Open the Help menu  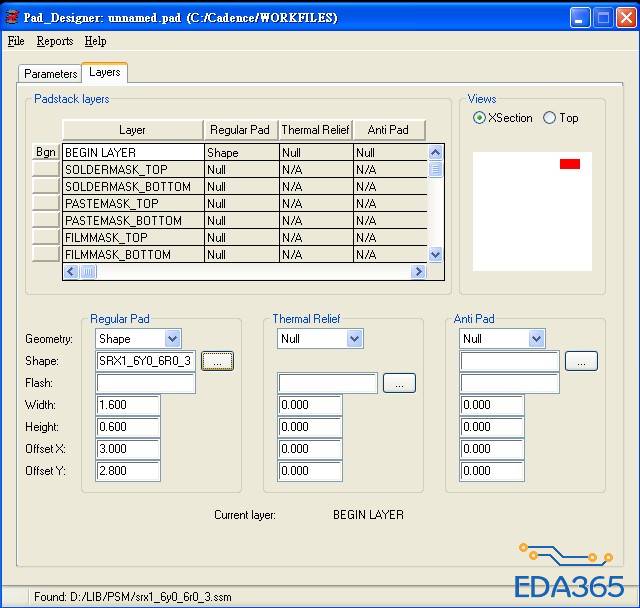[96, 41]
